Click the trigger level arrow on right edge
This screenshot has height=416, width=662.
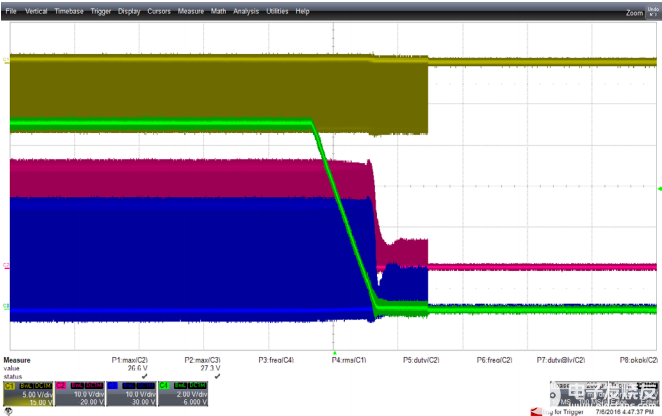(658, 188)
